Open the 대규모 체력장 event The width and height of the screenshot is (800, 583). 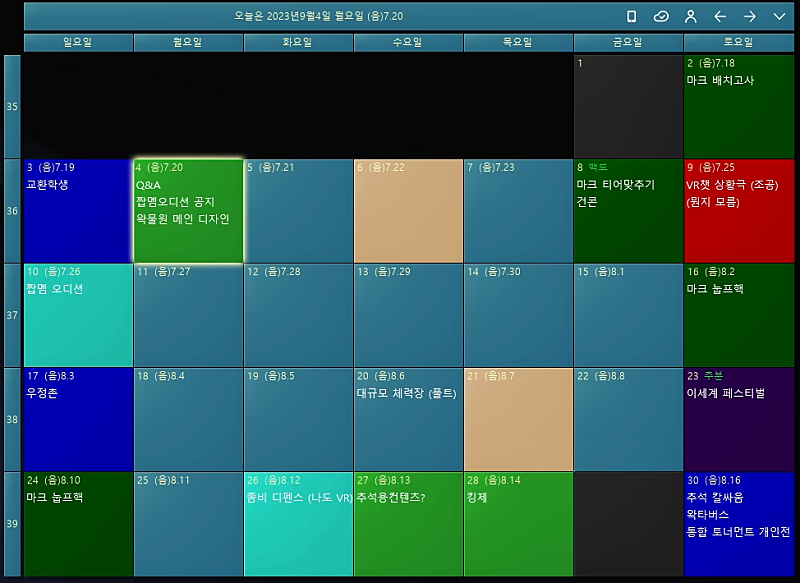click(x=406, y=393)
